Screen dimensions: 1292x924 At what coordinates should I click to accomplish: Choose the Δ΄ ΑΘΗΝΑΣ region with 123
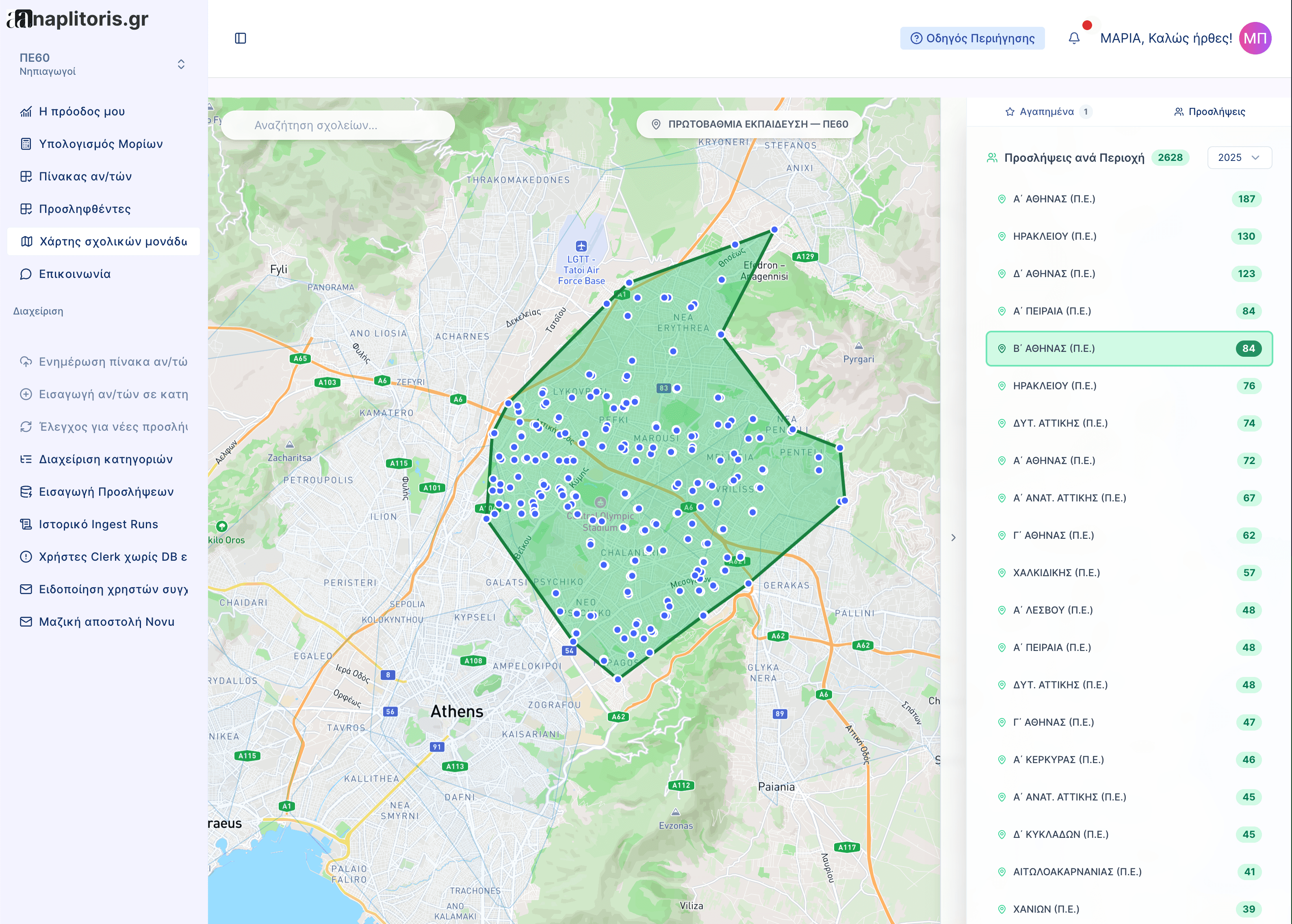1129,274
